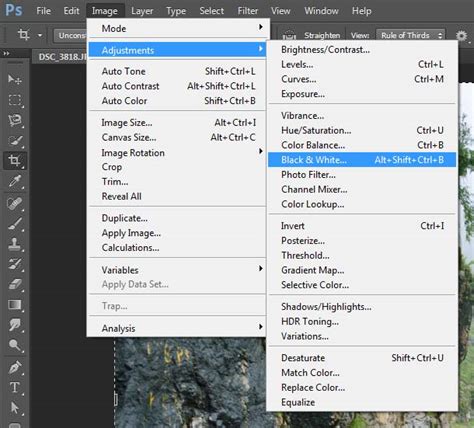Select the Clone Stamp tool
The width and height of the screenshot is (474, 428).
pyautogui.click(x=15, y=244)
